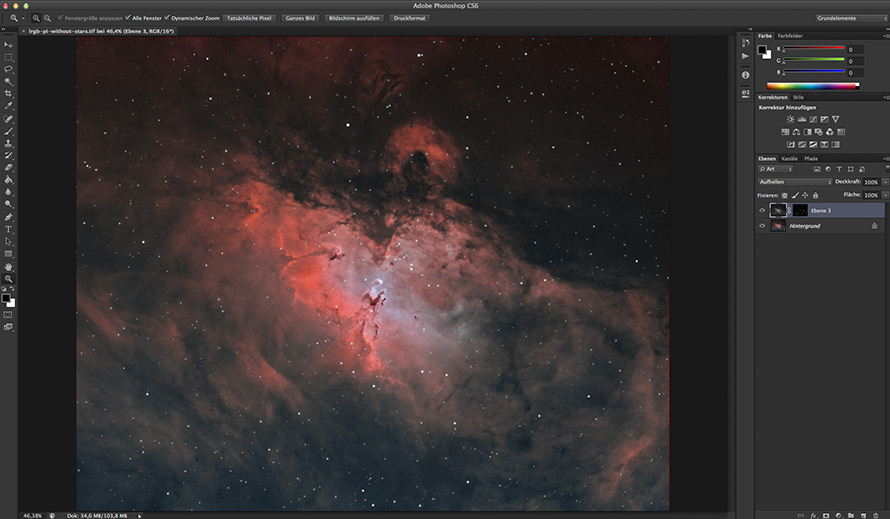Select the Pen tool
This screenshot has width=890, height=519.
pyautogui.click(x=9, y=217)
